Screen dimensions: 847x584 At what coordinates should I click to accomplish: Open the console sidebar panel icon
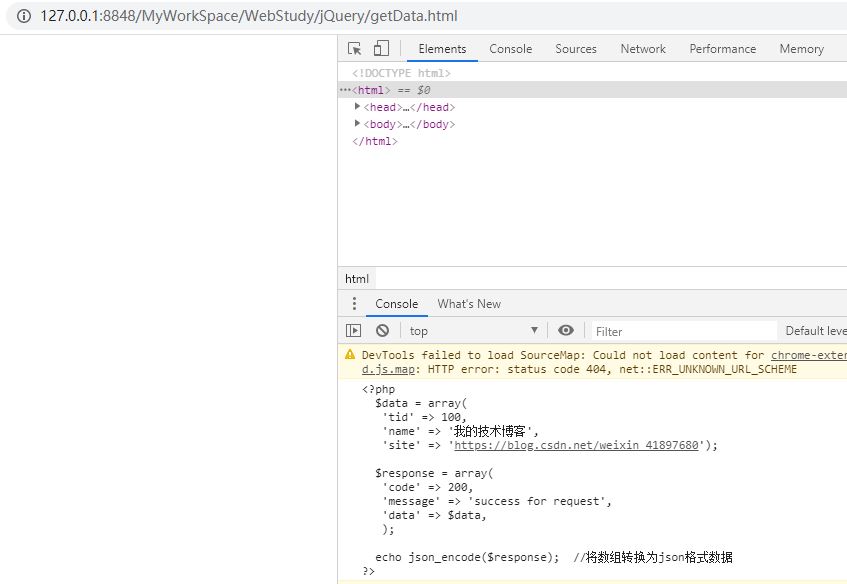click(x=353, y=330)
